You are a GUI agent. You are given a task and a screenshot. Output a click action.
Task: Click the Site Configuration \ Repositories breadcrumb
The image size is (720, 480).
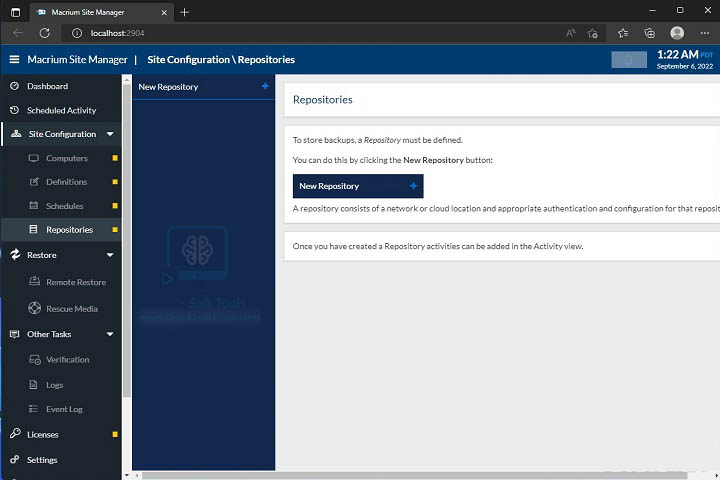(x=221, y=59)
